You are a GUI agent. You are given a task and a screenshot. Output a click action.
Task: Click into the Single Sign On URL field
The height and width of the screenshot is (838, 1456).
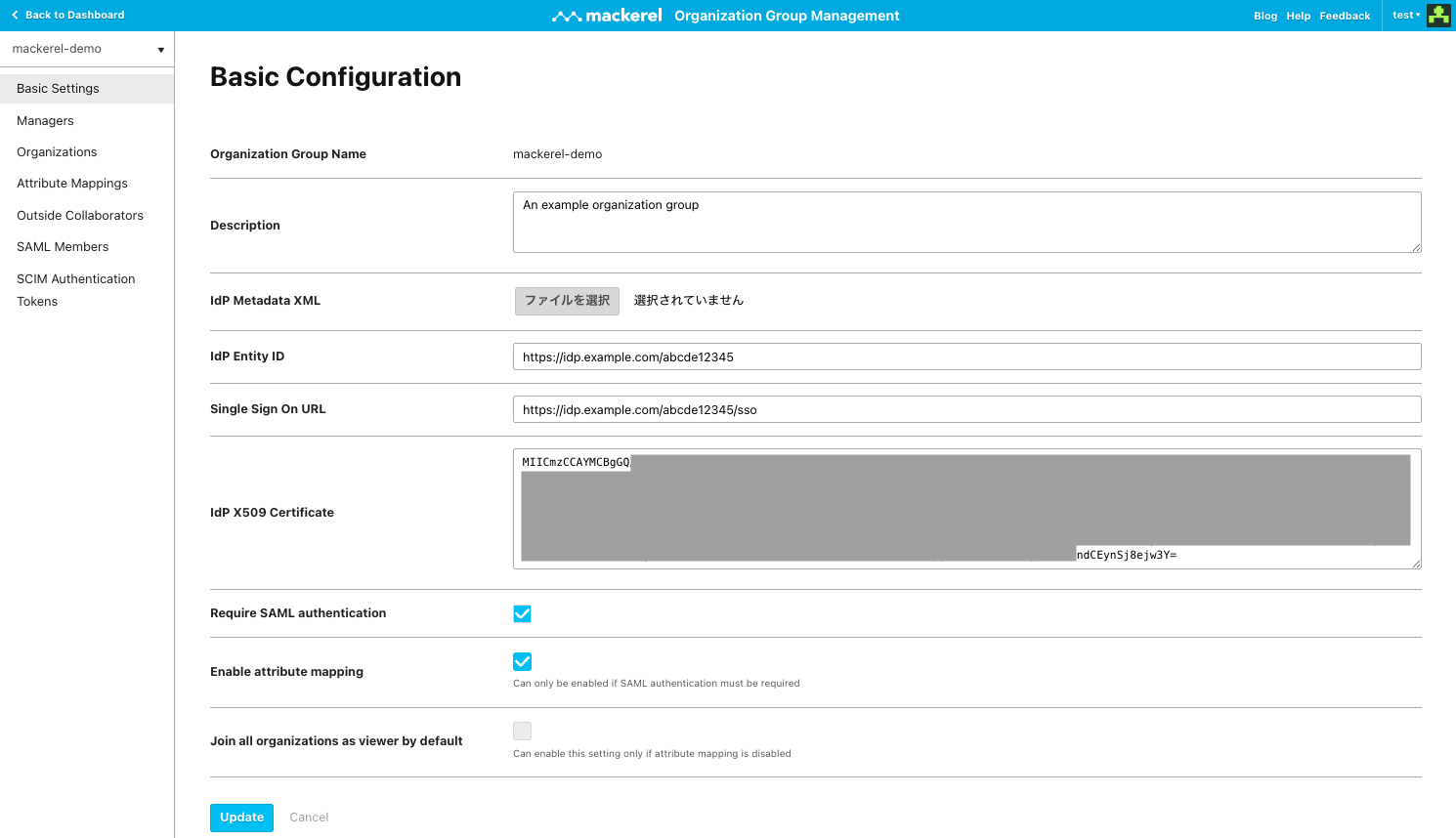pos(967,409)
